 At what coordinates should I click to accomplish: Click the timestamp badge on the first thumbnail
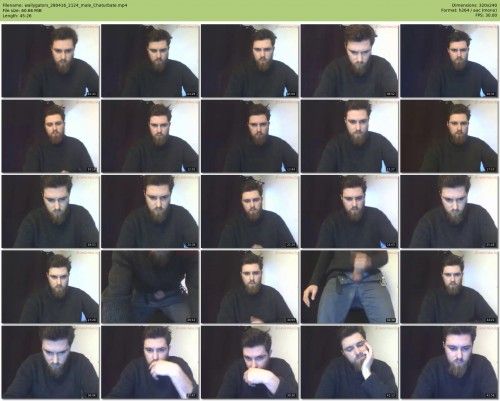(x=91, y=94)
